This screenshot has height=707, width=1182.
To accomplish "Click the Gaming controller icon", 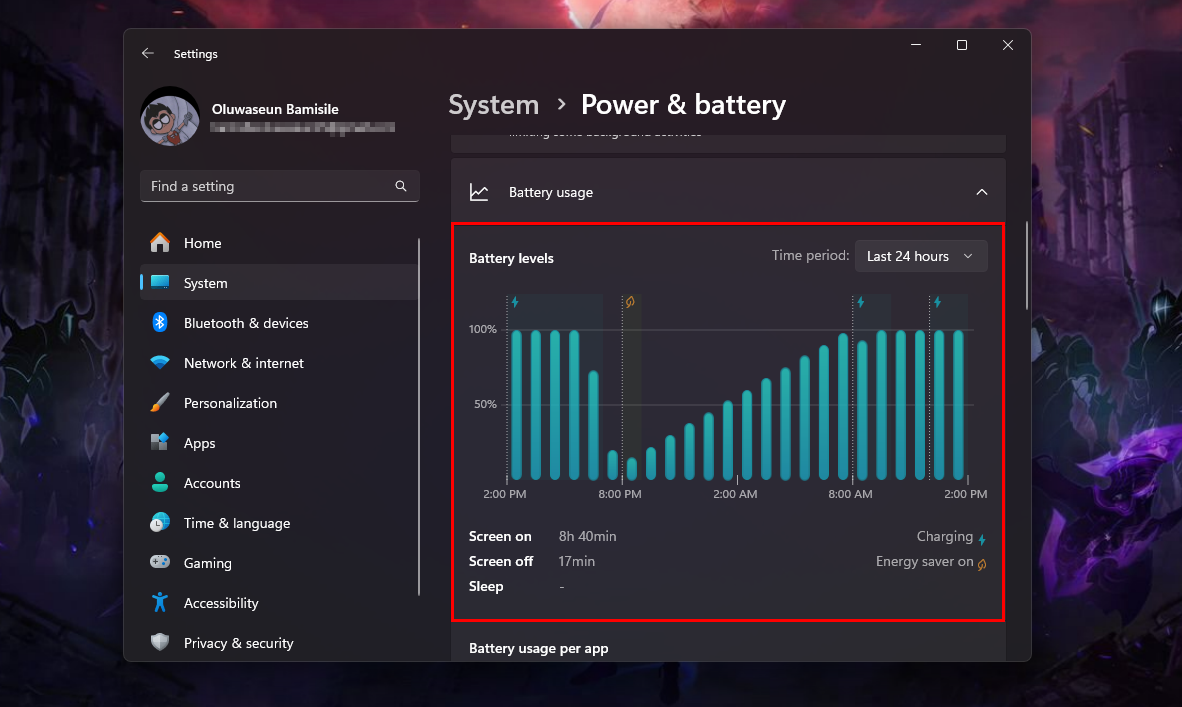I will click(160, 562).
